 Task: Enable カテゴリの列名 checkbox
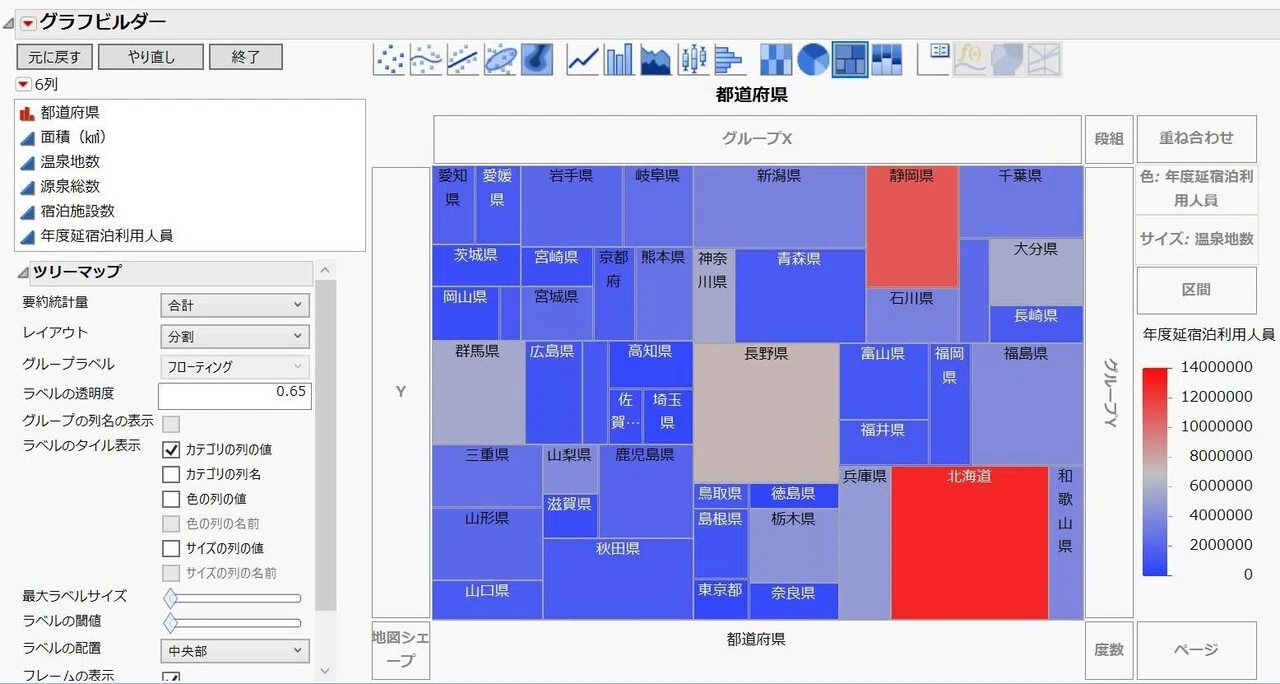pos(171,474)
